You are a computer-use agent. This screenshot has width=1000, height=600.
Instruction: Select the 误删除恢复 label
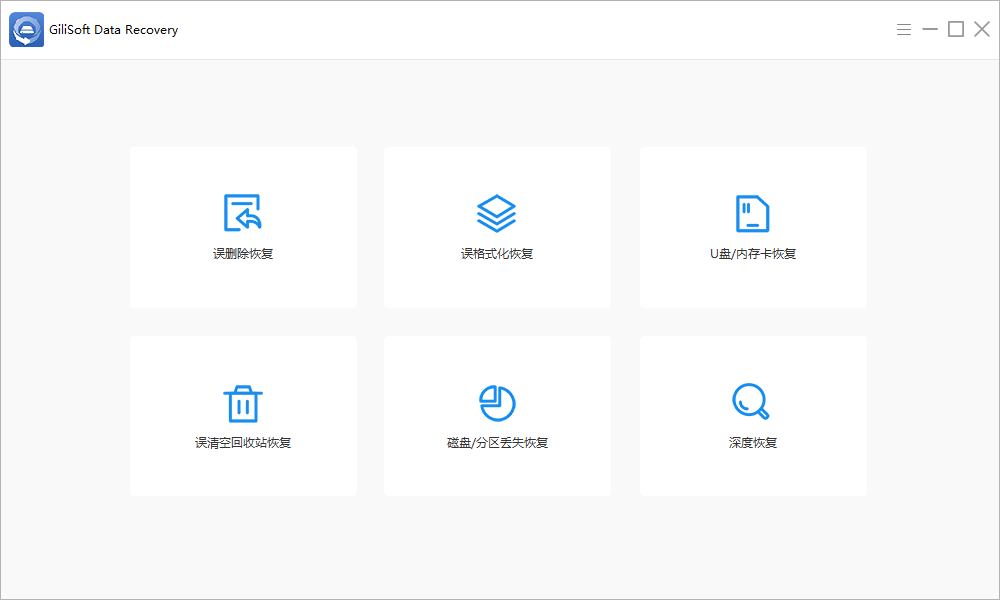pos(243,254)
